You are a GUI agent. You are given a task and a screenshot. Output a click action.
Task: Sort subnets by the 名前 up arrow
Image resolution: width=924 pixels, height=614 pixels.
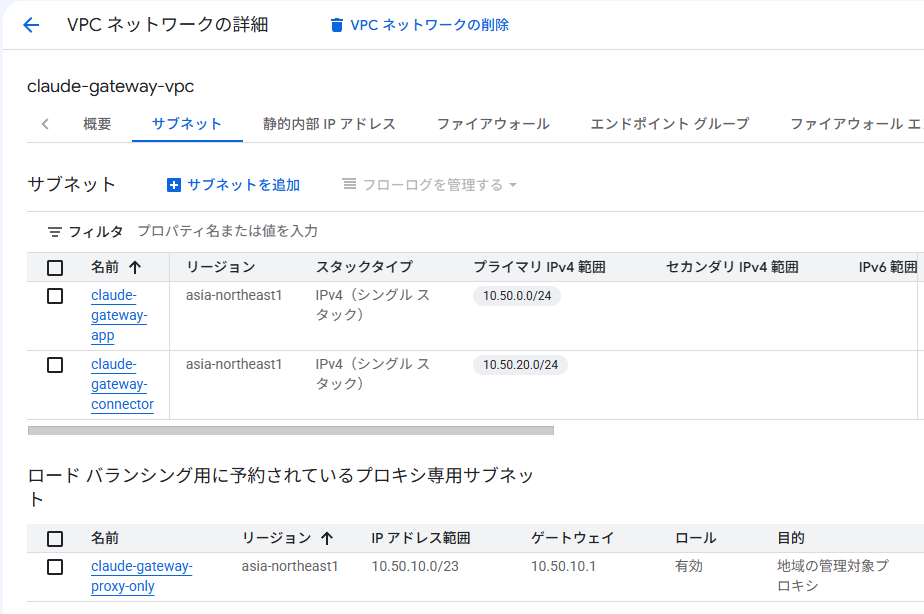point(135,268)
